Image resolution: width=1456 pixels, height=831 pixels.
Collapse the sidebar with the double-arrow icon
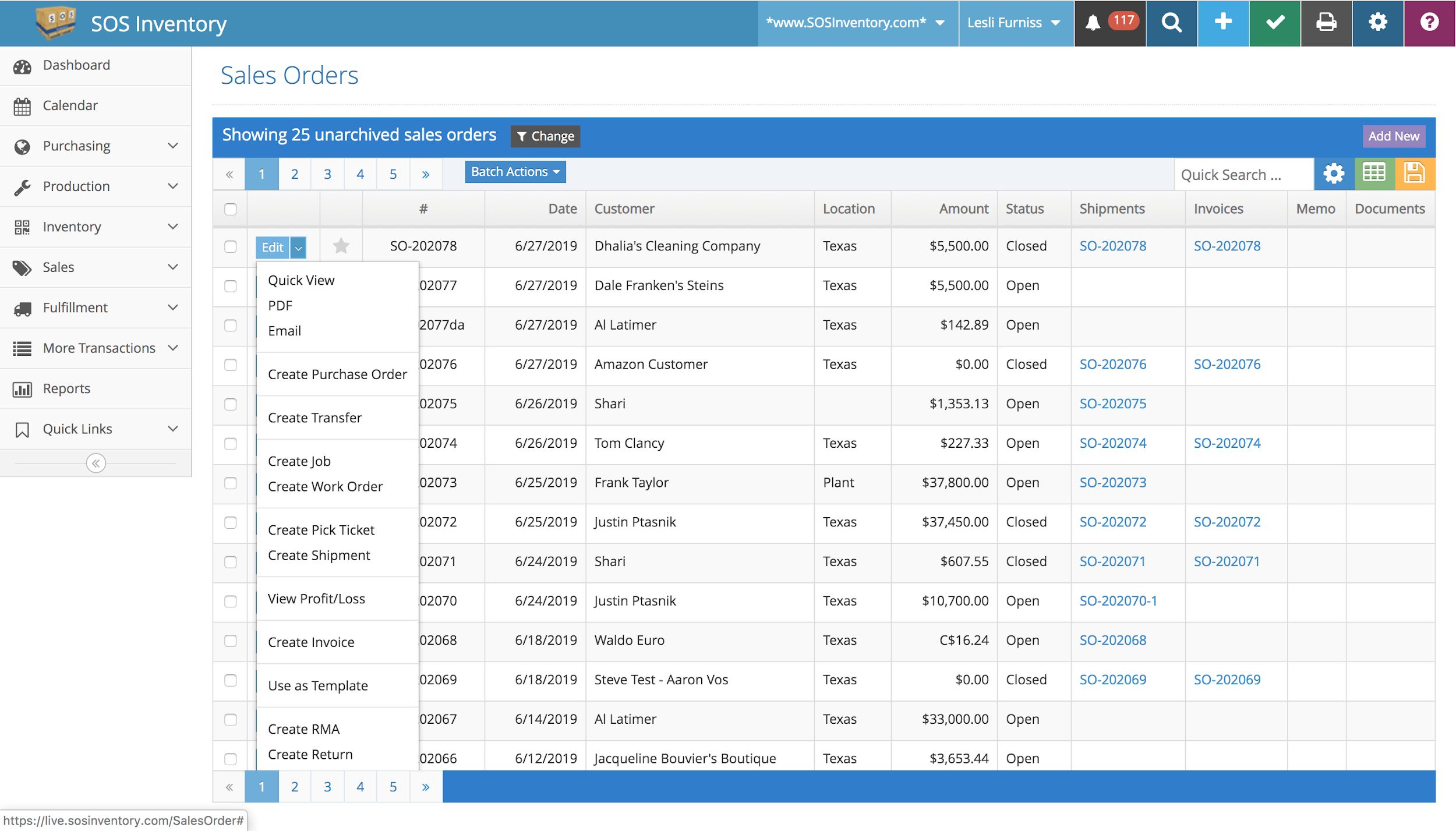[x=95, y=462]
